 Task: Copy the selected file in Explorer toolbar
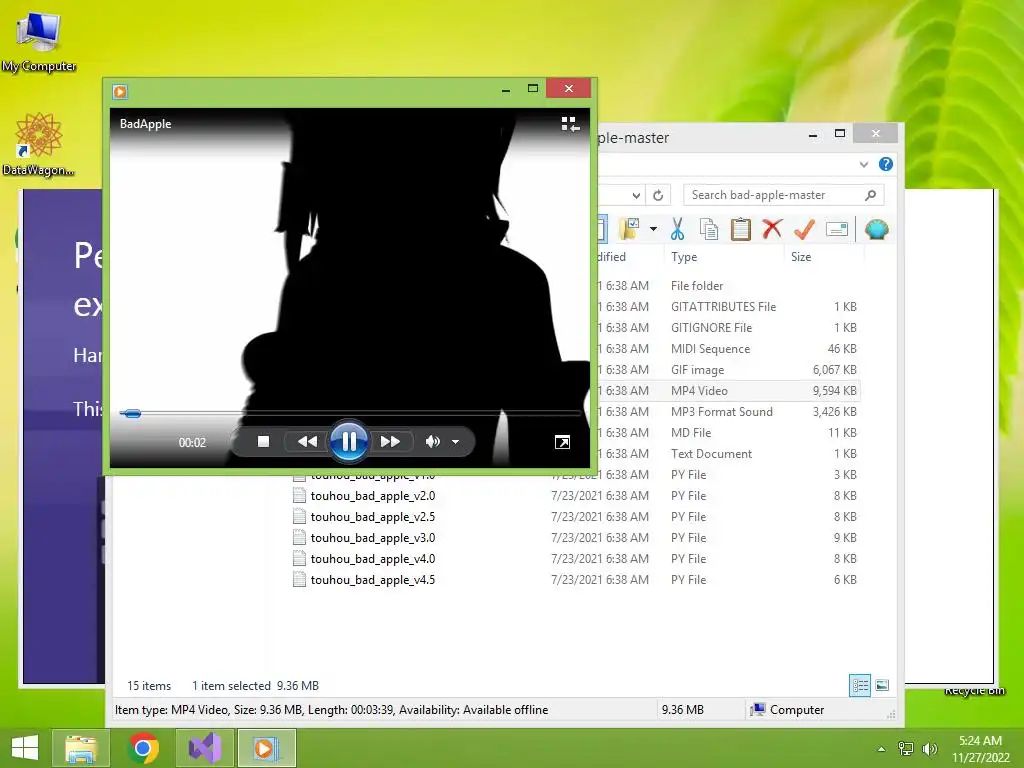click(709, 229)
